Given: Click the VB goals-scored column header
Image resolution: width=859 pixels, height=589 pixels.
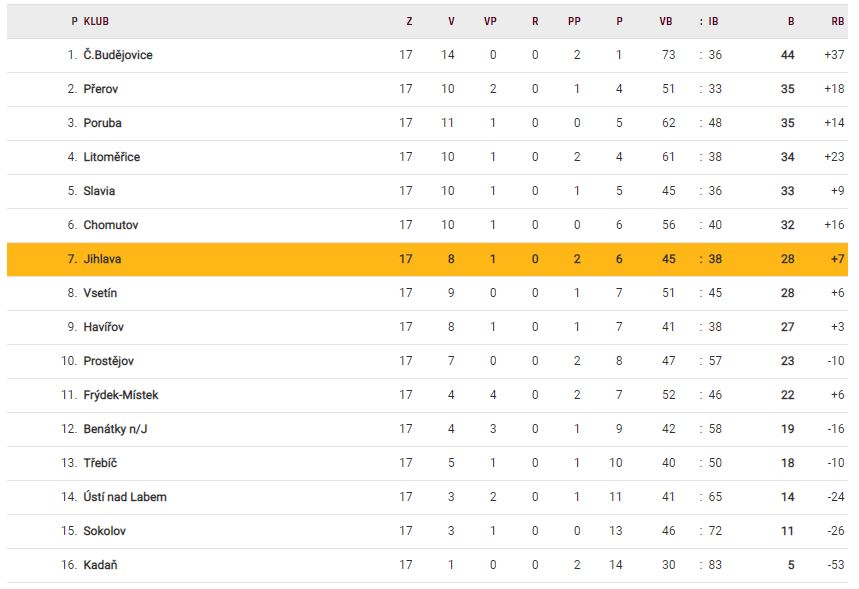Looking at the screenshot, I should tap(666, 21).
